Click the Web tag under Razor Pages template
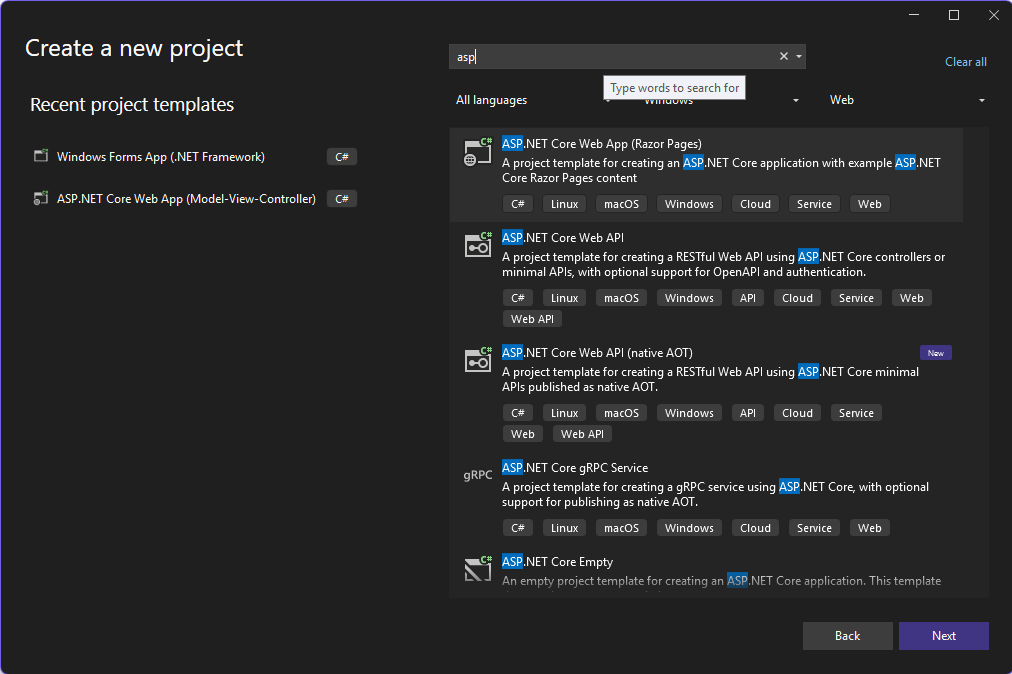The width and height of the screenshot is (1012, 674). click(x=869, y=204)
